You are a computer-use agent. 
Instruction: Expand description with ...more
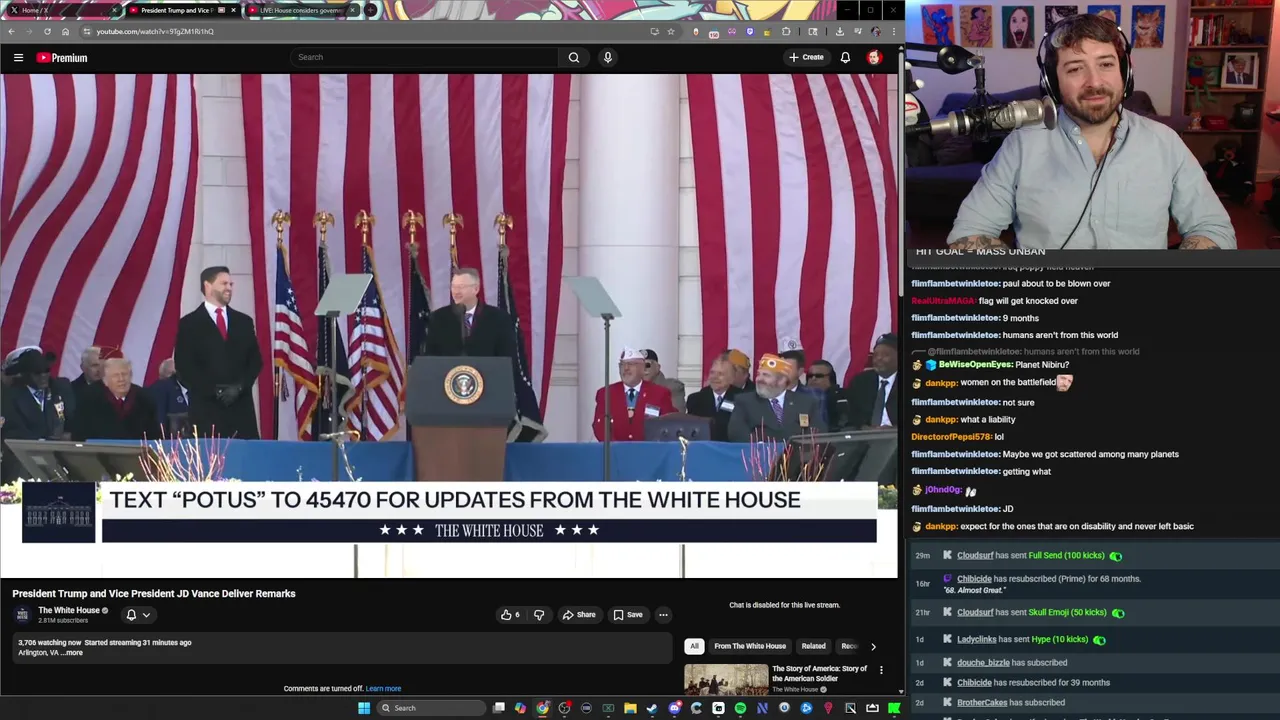(x=71, y=653)
